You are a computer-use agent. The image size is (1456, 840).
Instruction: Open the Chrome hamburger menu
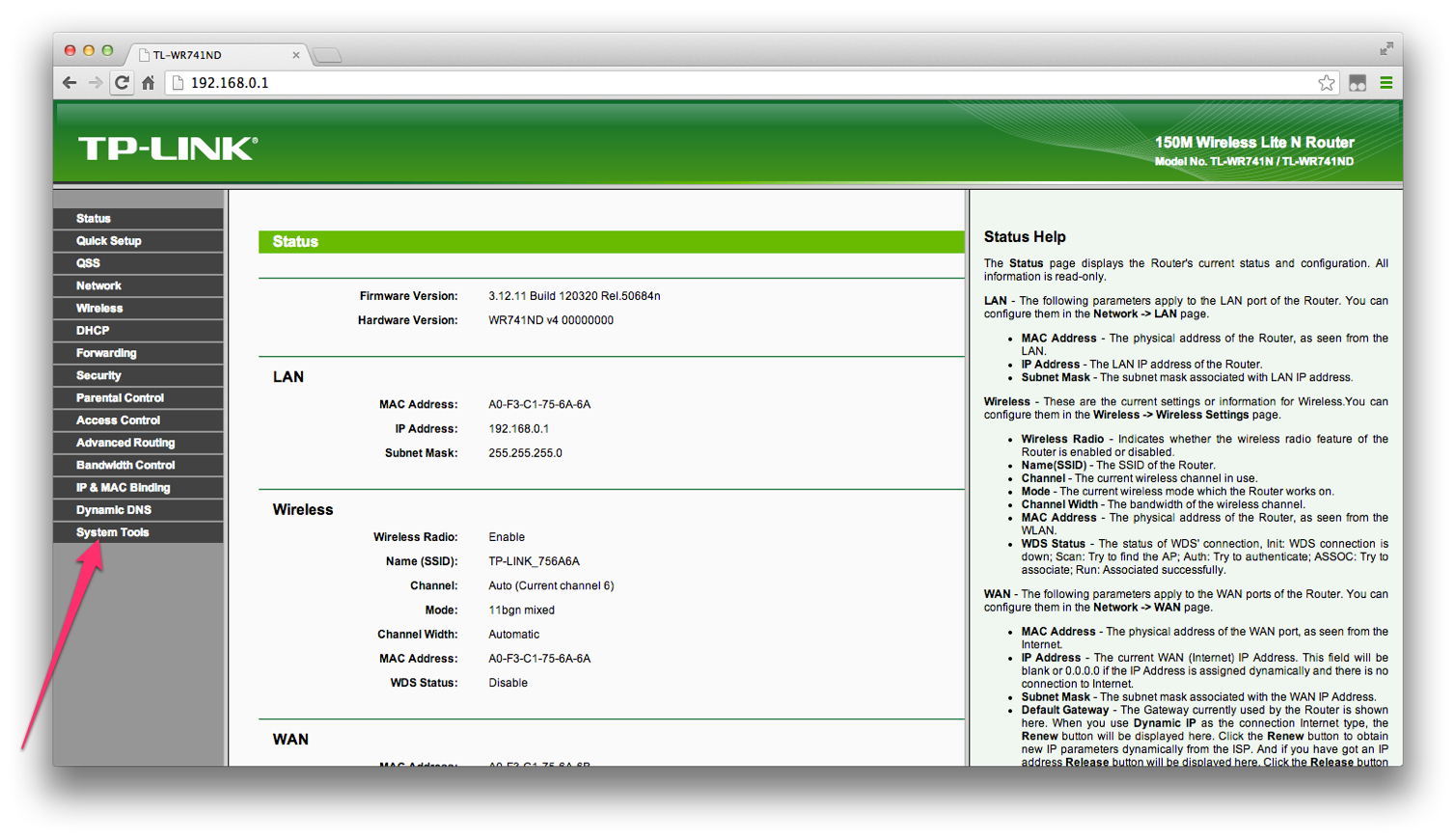pos(1387,83)
